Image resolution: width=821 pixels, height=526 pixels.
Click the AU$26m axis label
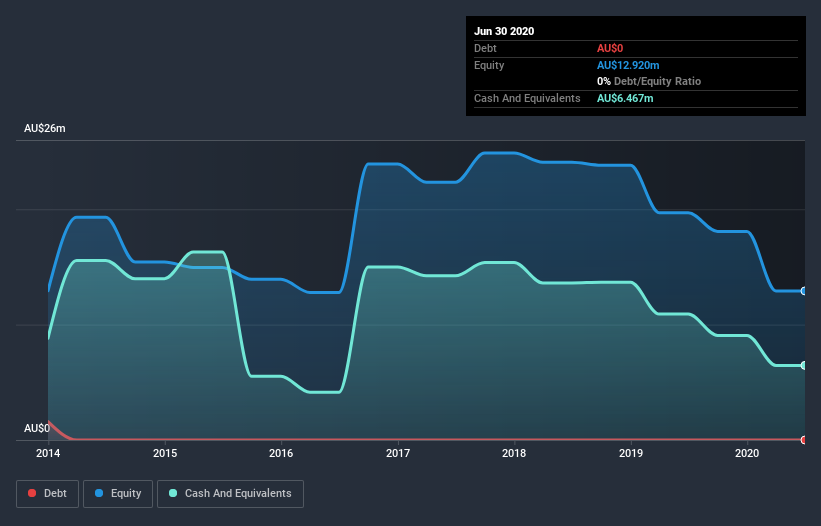pyautogui.click(x=45, y=128)
